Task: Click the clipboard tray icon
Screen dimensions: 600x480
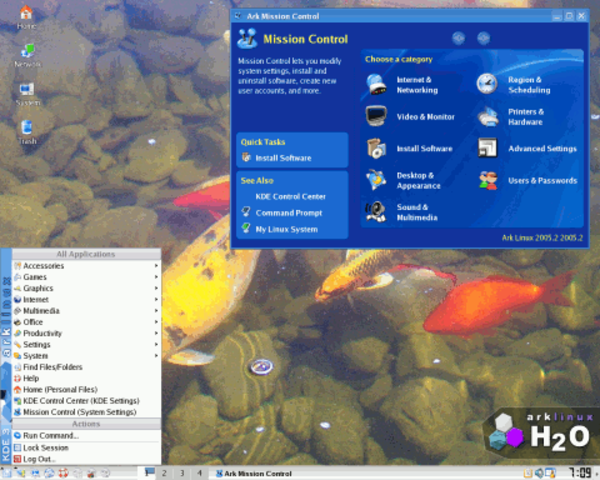Action: (x=528, y=473)
